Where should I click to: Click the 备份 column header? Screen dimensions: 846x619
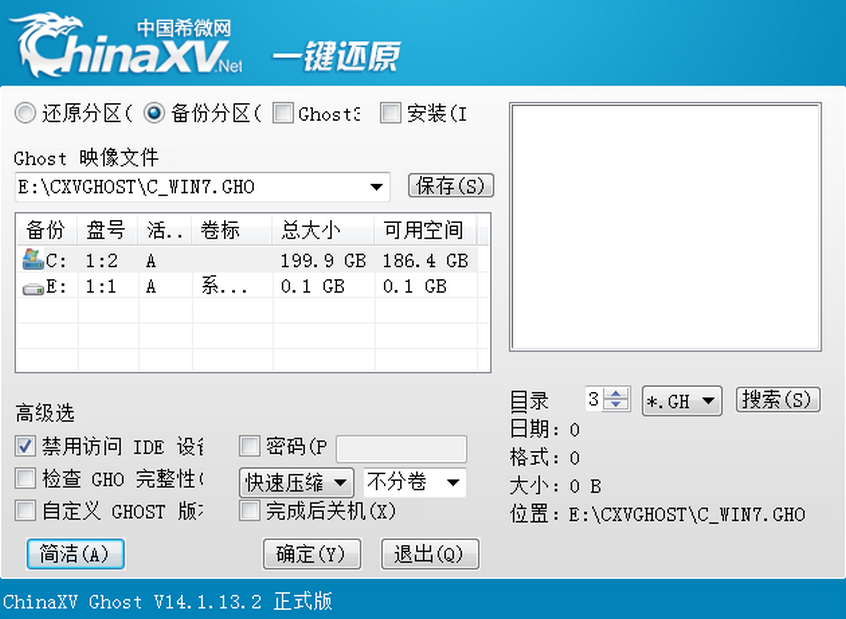coord(47,230)
